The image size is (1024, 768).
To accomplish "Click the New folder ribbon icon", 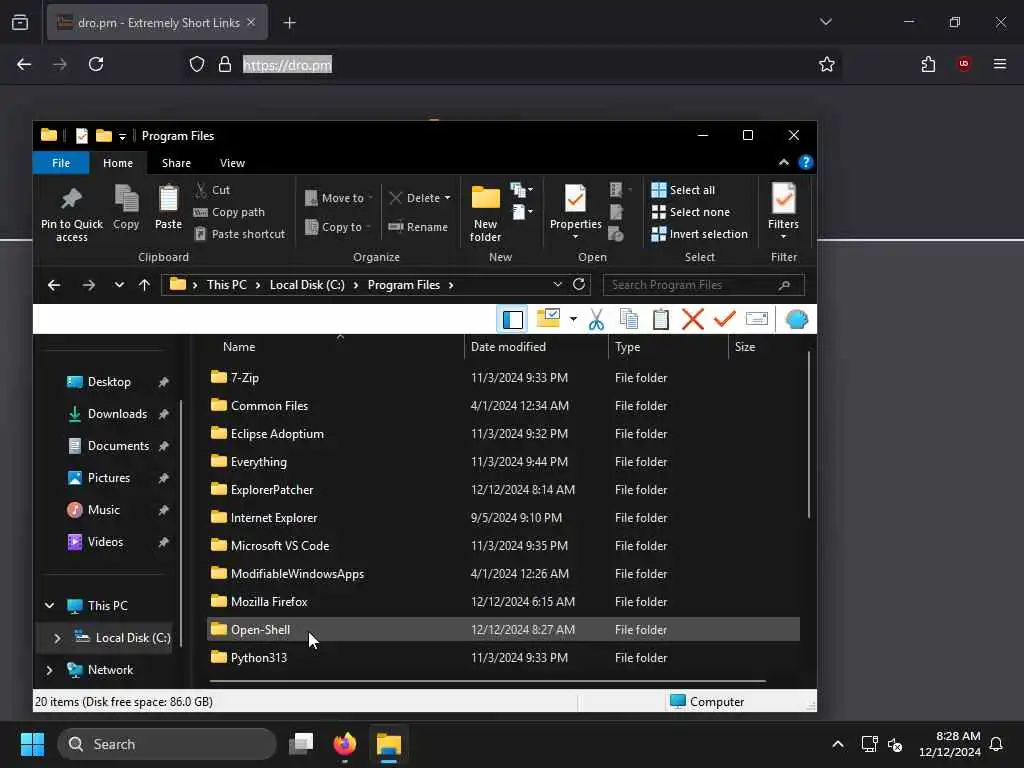I will (485, 214).
